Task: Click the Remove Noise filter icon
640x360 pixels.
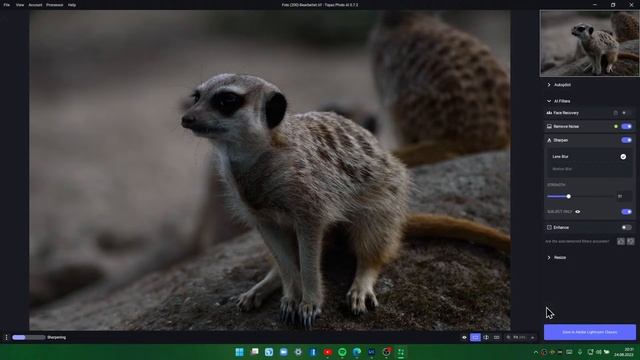Action: coord(549,127)
